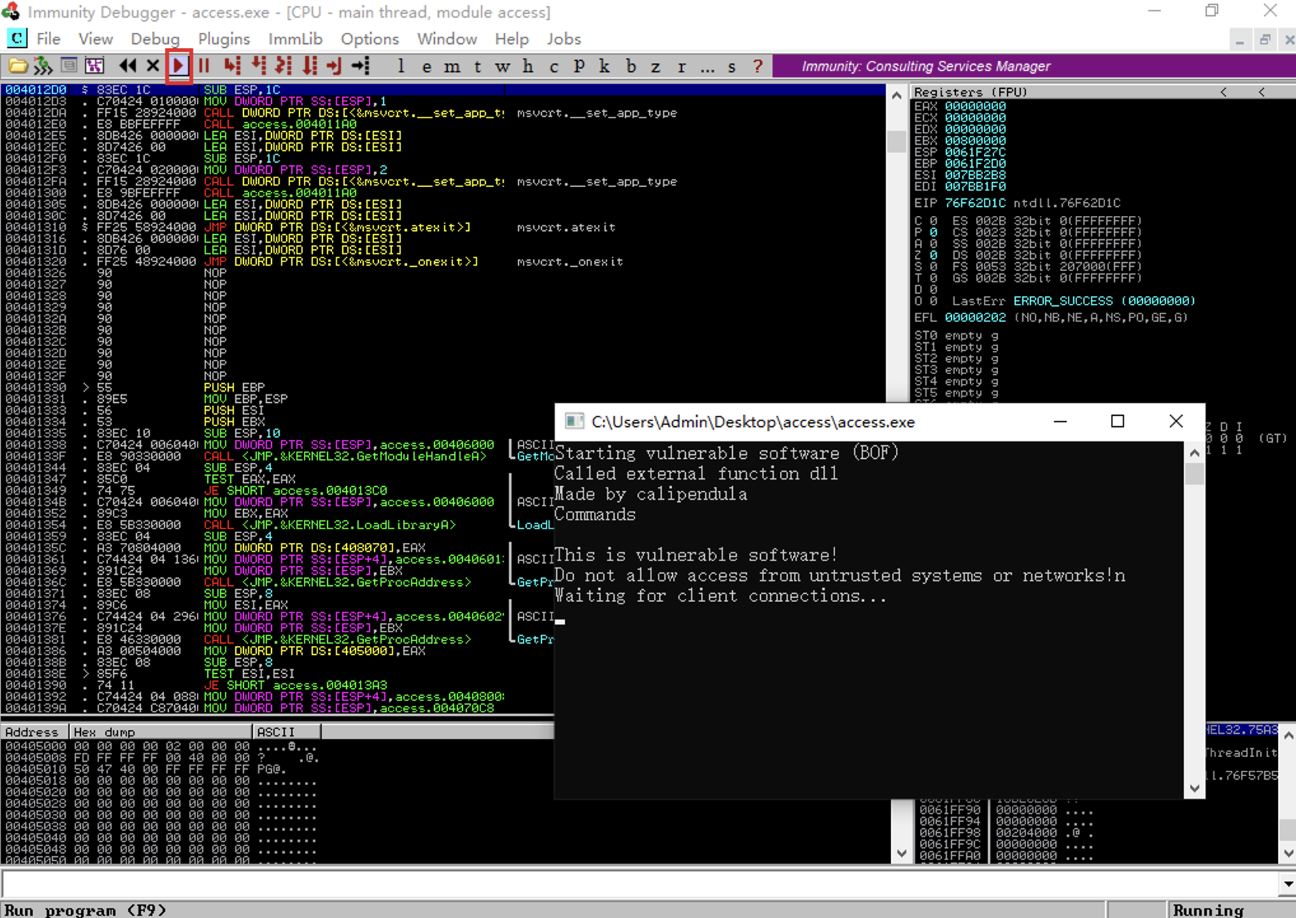Click the Immunity: Consulting Services Manager banner
Viewport: 1296px width, 918px height.
click(x=925, y=66)
